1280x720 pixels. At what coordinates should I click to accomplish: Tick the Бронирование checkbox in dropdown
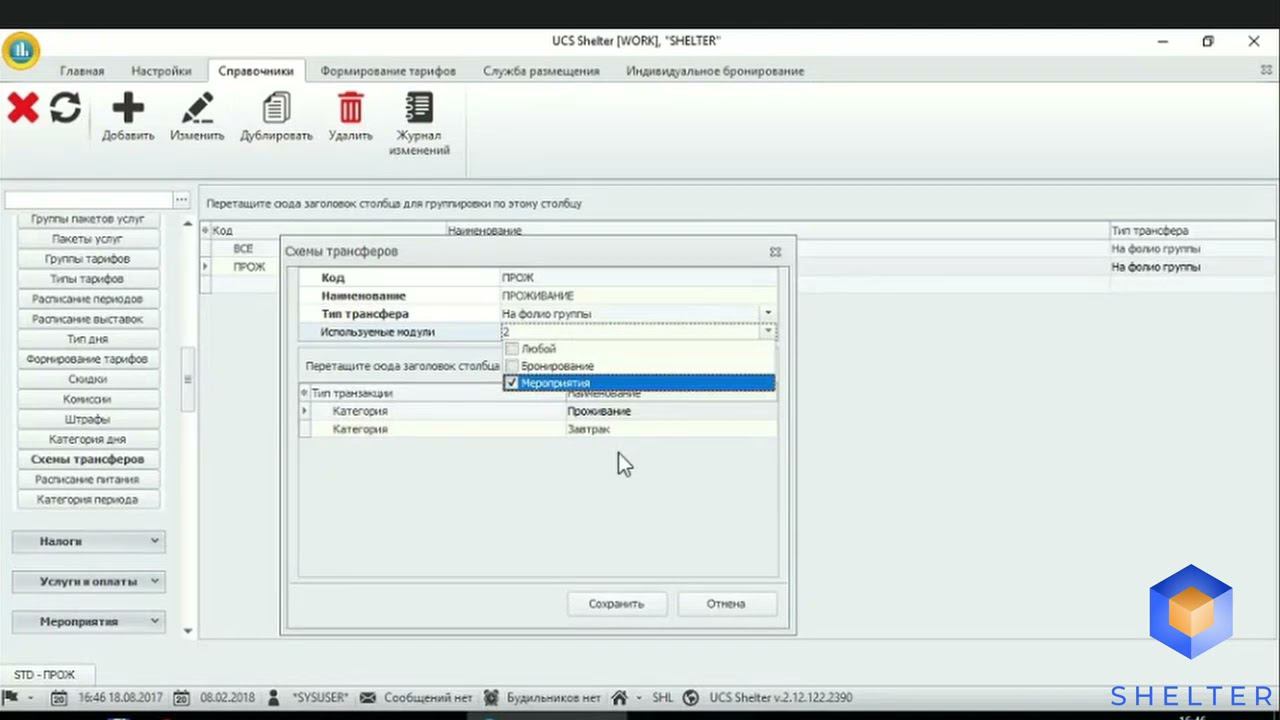pos(512,366)
